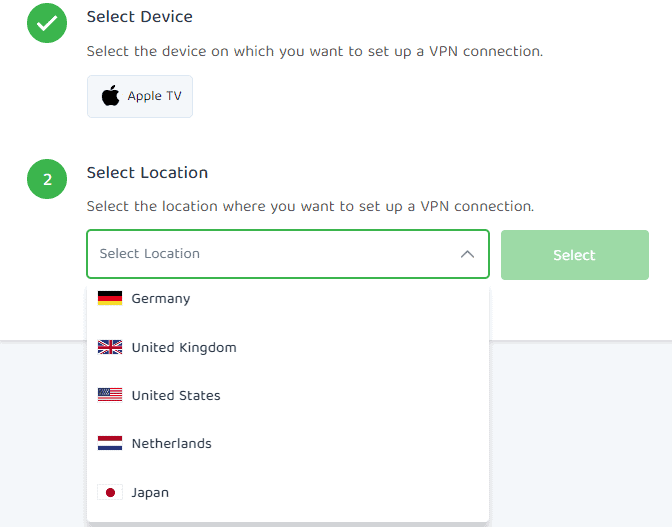Pick United States as VPN location
The height and width of the screenshot is (527, 672).
pos(176,395)
